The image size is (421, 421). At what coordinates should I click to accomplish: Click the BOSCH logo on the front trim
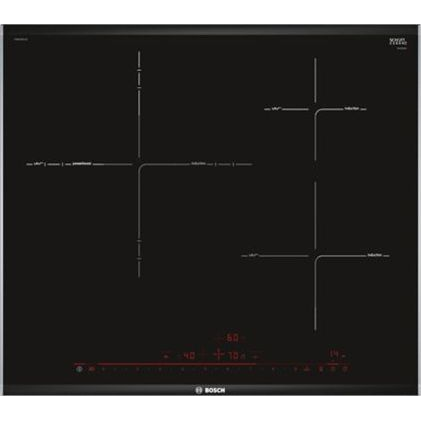click(x=210, y=390)
